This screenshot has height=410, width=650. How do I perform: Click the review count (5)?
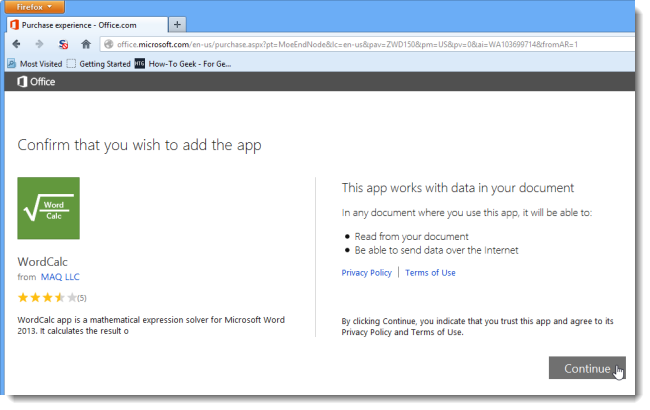pyautogui.click(x=82, y=298)
